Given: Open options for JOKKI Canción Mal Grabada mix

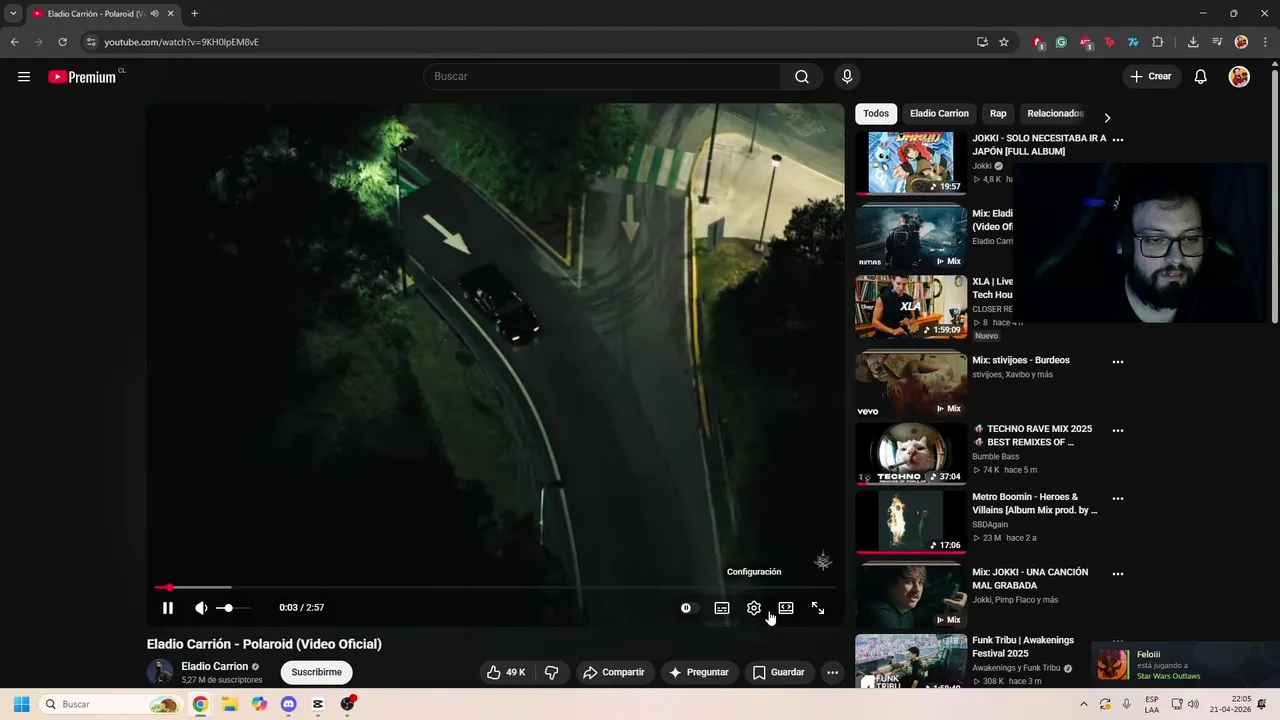Looking at the screenshot, I should [x=1118, y=574].
